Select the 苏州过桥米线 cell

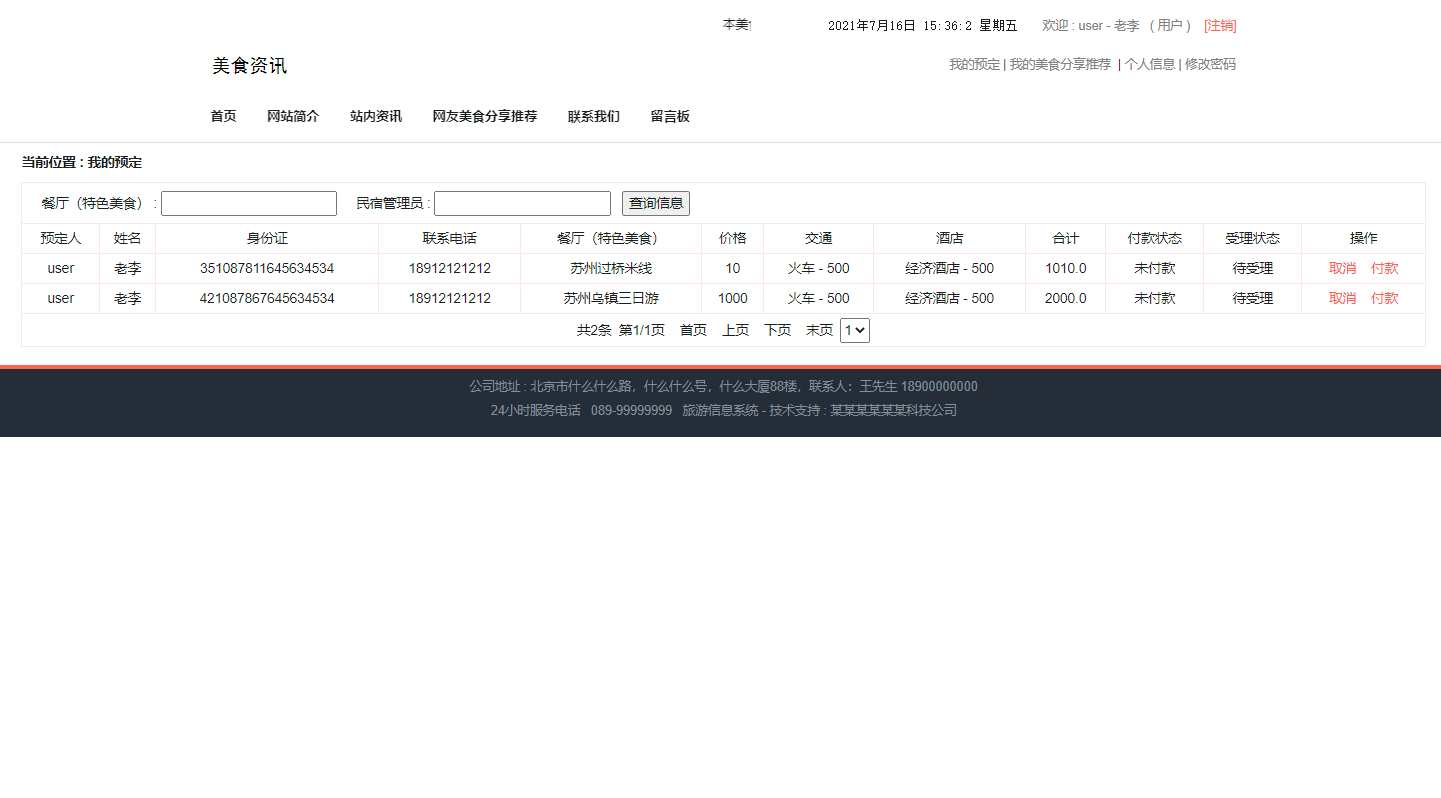pos(611,268)
